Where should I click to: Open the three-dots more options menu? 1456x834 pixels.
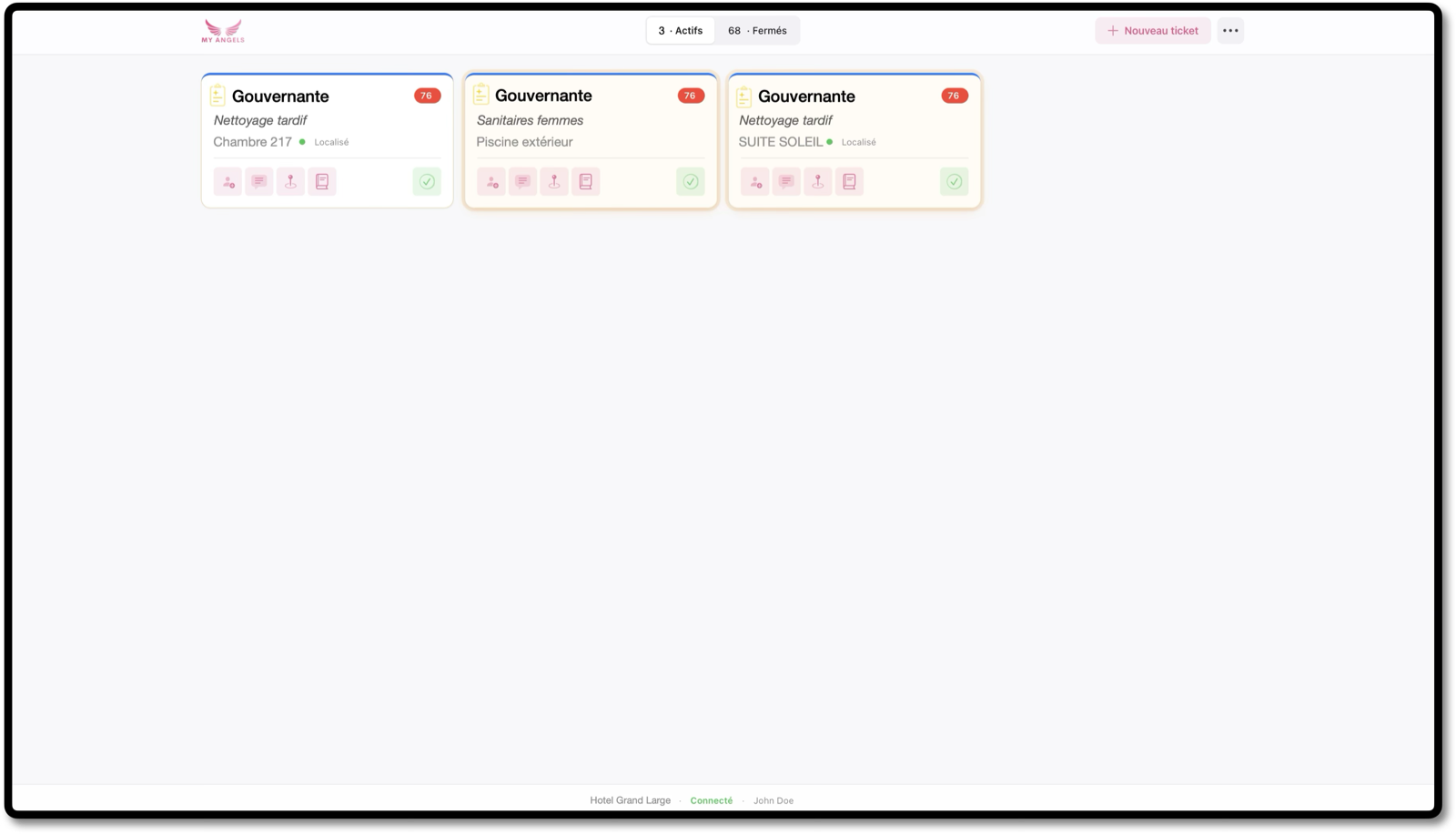[1230, 31]
